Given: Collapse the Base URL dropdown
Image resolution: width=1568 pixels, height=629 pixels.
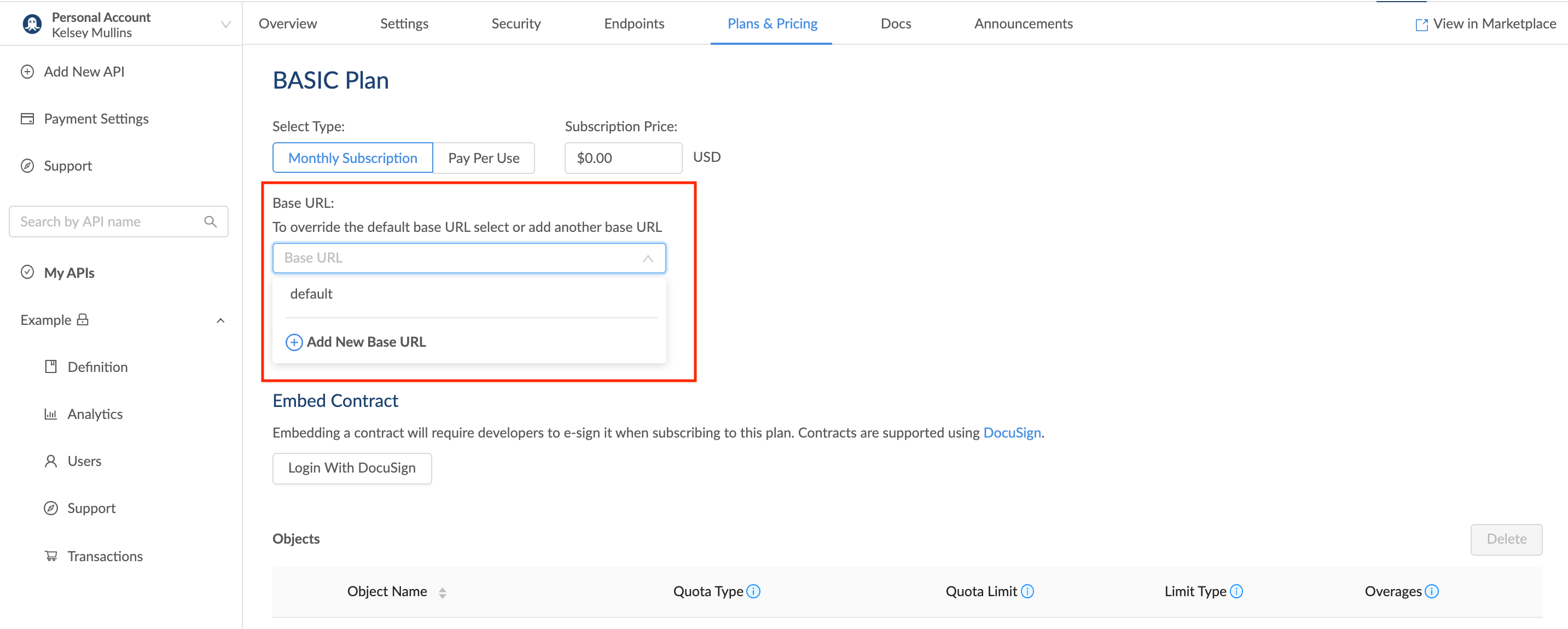Looking at the screenshot, I should point(648,259).
